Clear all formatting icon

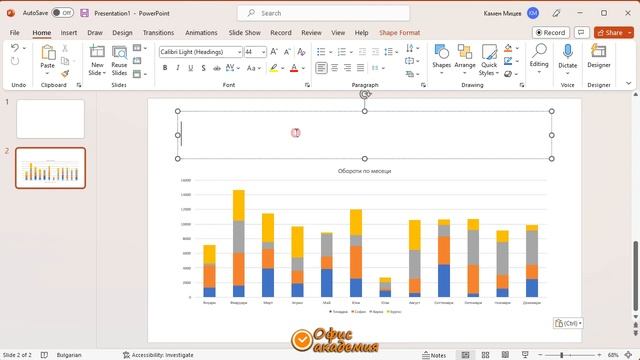[x=301, y=52]
